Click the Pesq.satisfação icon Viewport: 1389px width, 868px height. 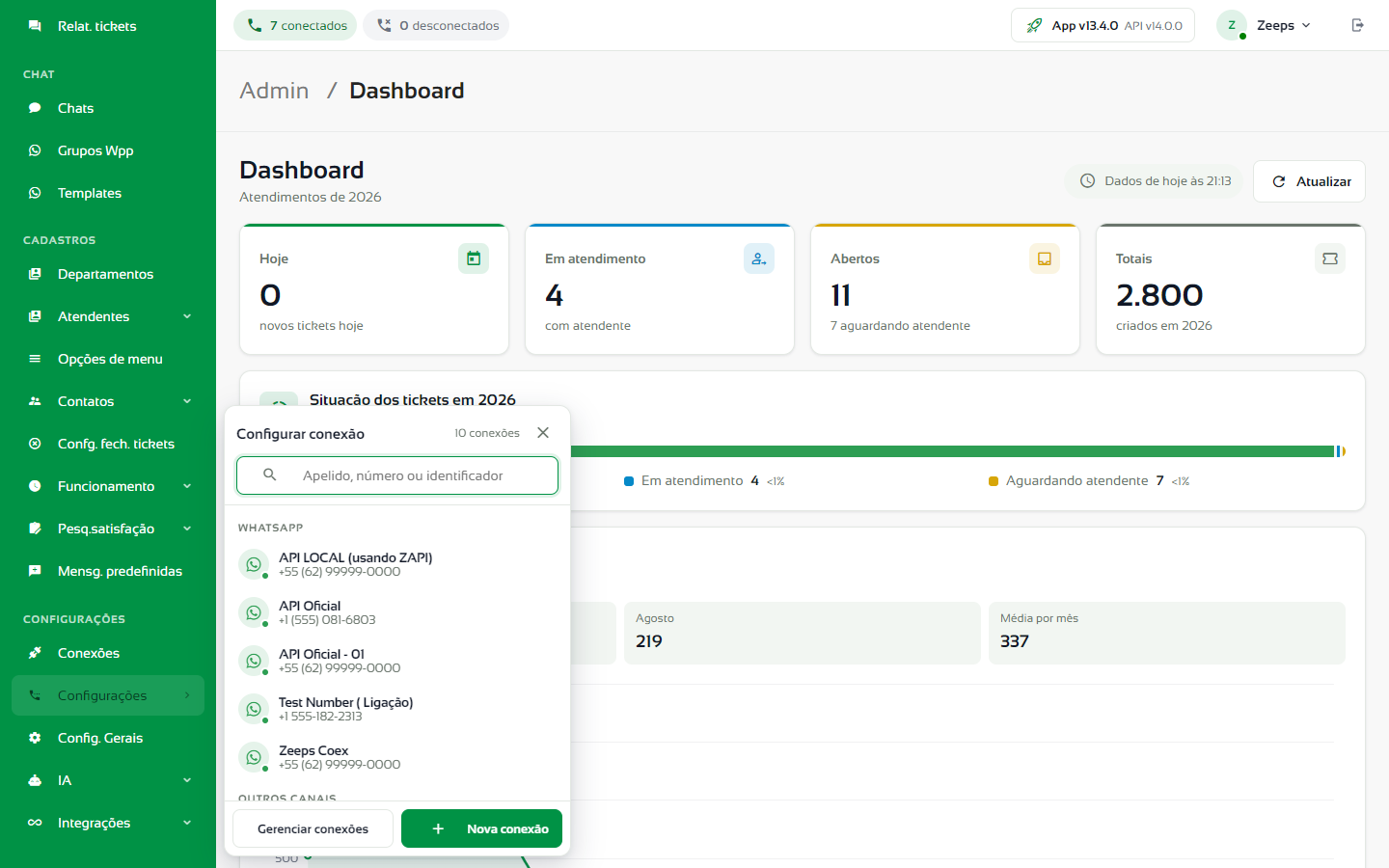pos(35,529)
